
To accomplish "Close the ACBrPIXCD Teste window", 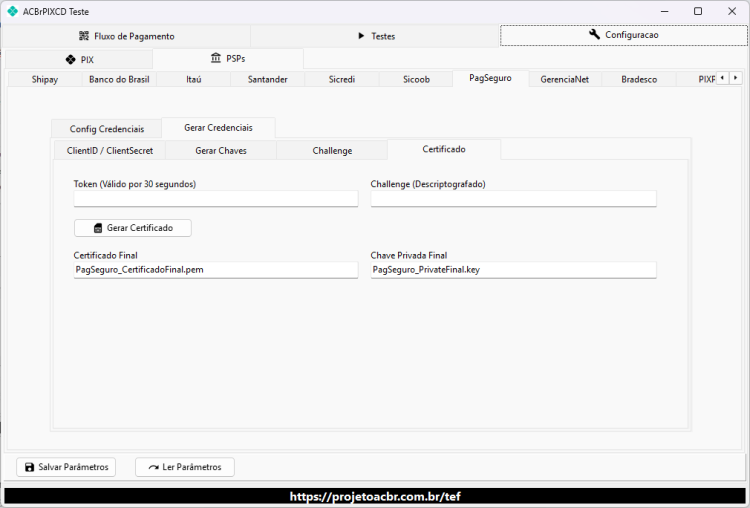I will [732, 11].
